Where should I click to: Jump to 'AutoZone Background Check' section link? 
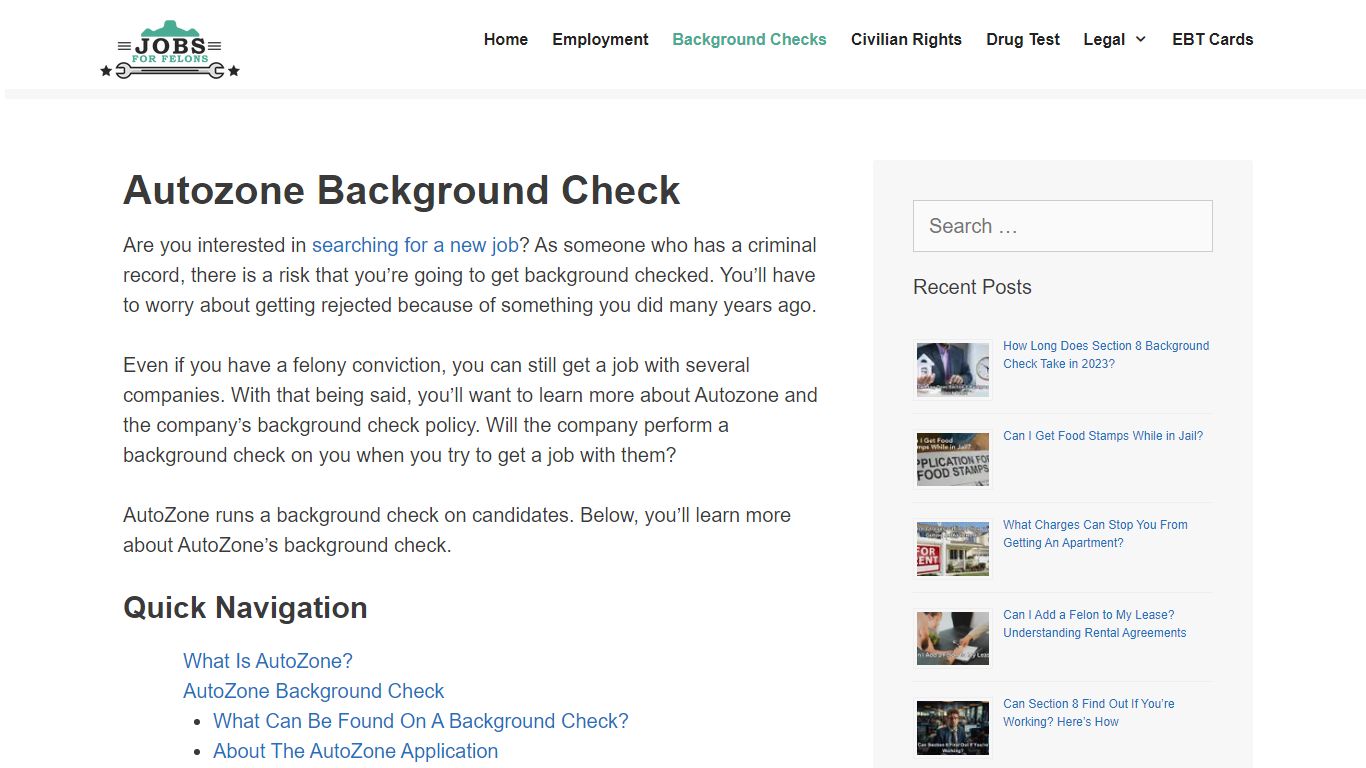(x=314, y=691)
